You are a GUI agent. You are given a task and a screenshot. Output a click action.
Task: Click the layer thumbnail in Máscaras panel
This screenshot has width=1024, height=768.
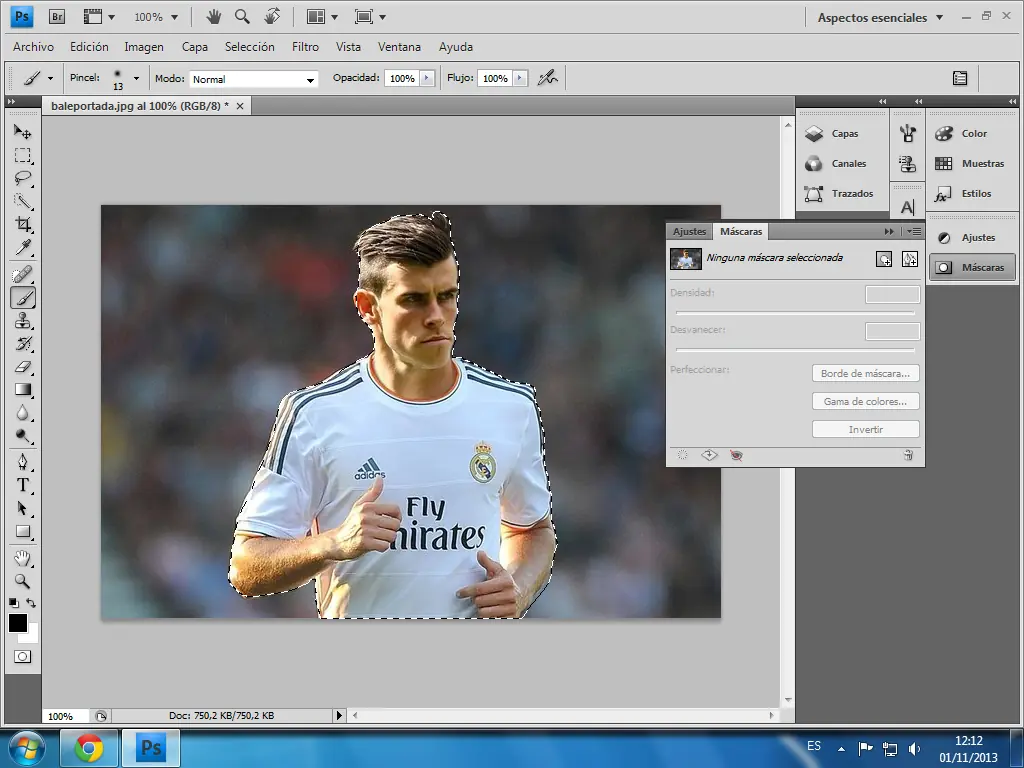686,259
